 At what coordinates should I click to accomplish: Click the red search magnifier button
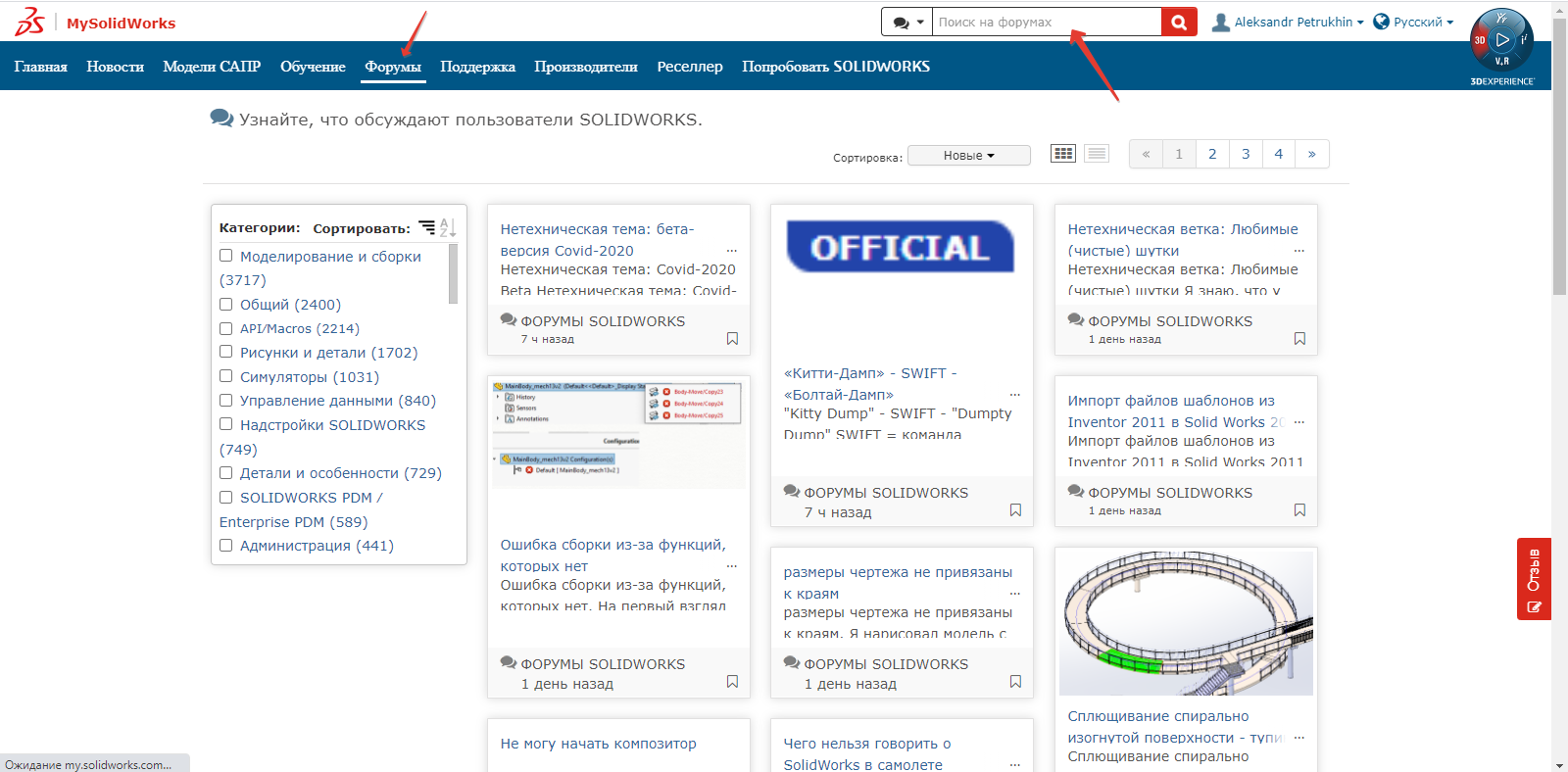click(1179, 22)
